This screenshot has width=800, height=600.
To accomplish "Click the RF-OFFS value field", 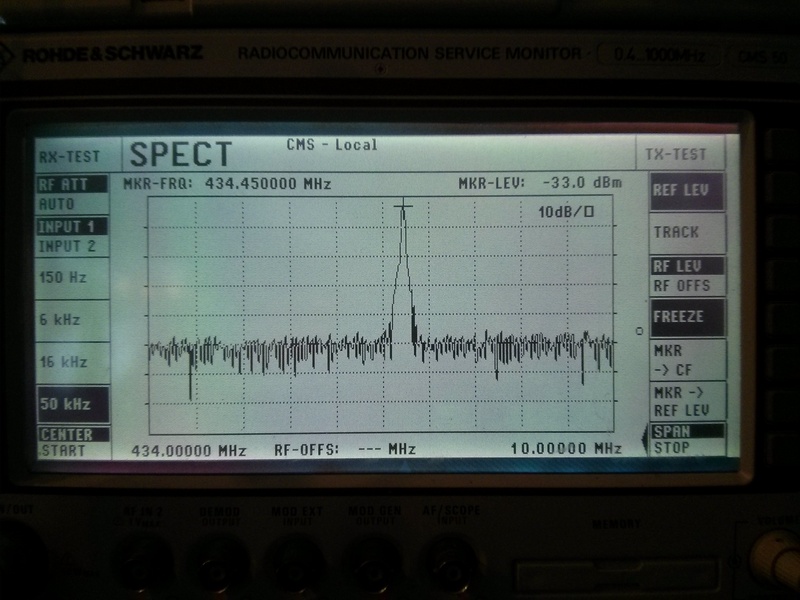I will tap(387, 449).
